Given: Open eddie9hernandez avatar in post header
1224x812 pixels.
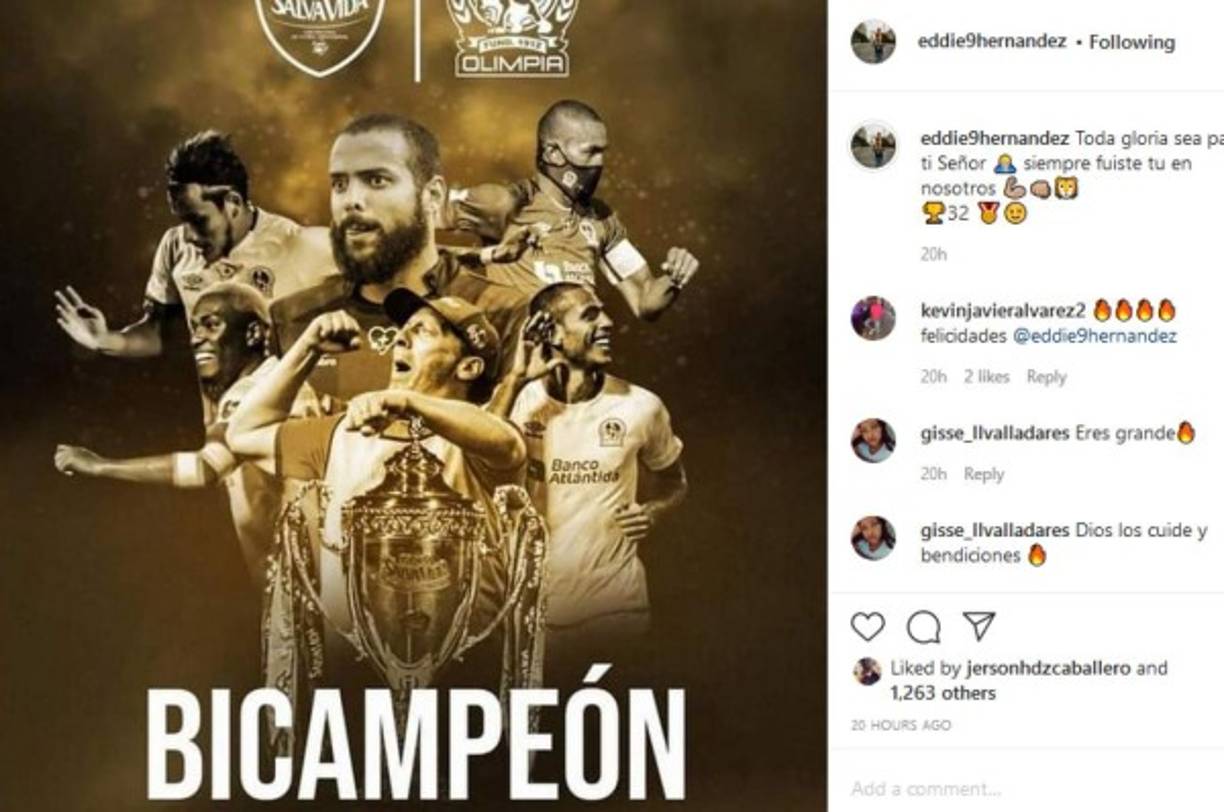Looking at the screenshot, I should [x=873, y=42].
